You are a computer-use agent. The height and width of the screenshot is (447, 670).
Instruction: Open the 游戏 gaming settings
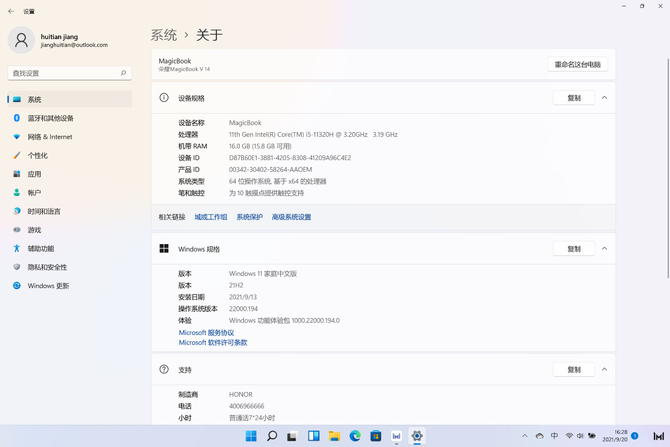click(35, 230)
